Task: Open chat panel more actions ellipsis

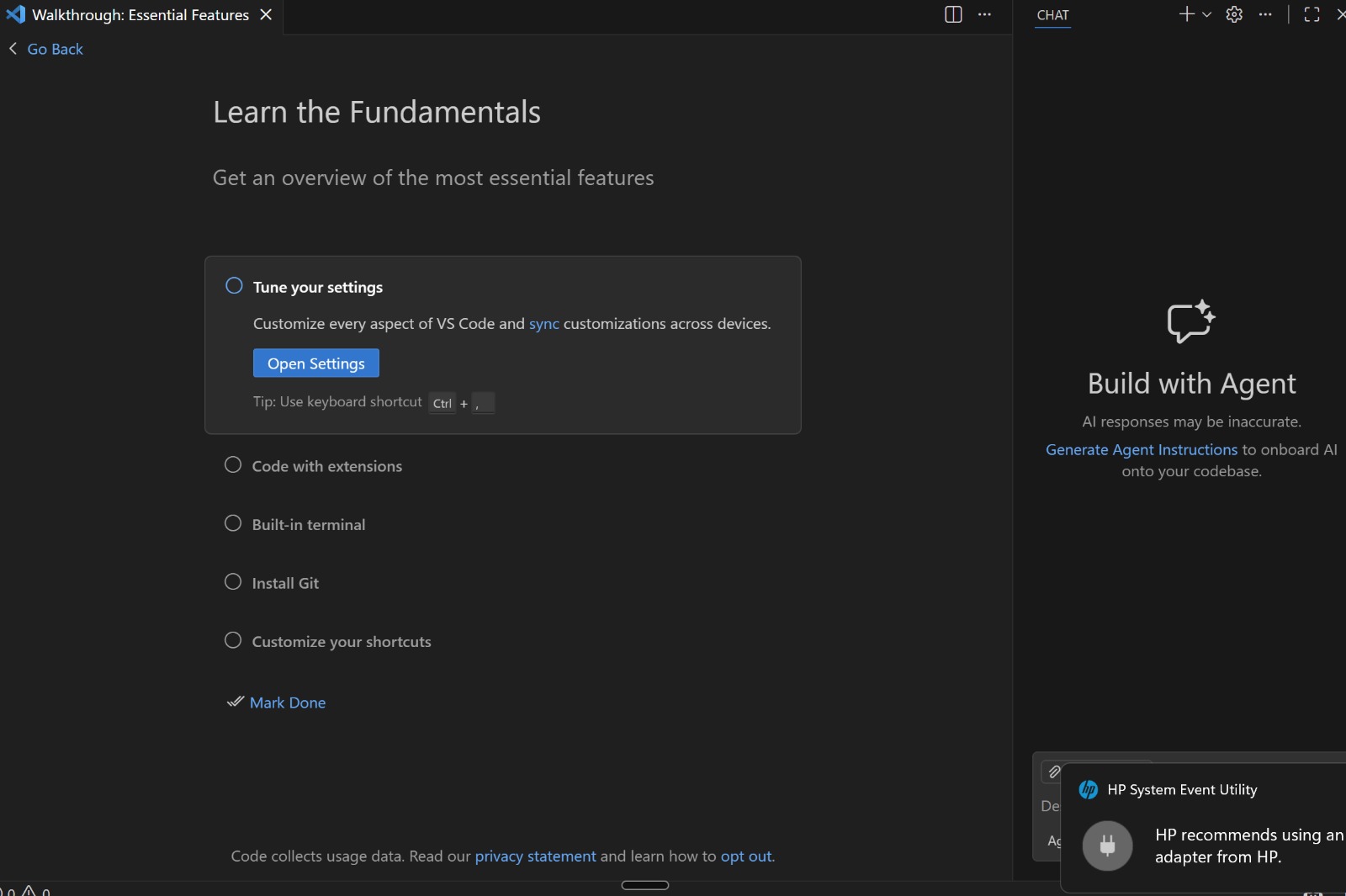Action: [x=1265, y=14]
